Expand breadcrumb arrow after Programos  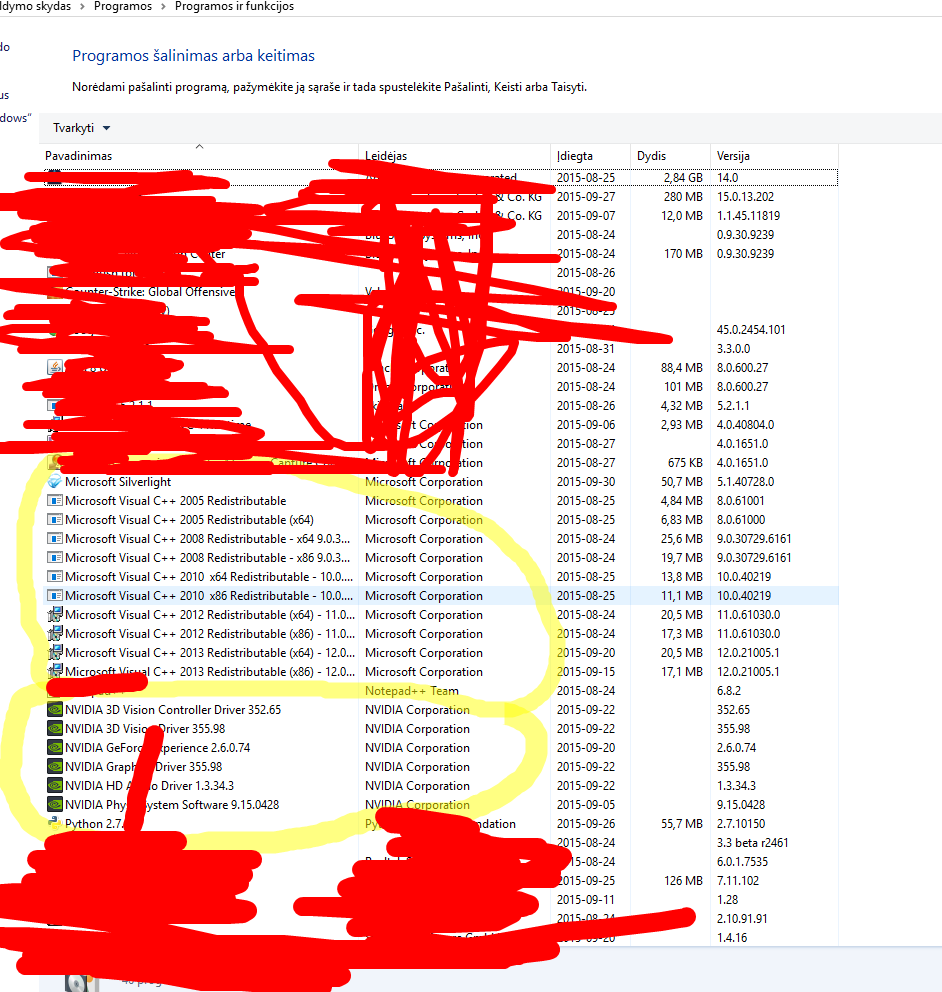click(x=163, y=6)
